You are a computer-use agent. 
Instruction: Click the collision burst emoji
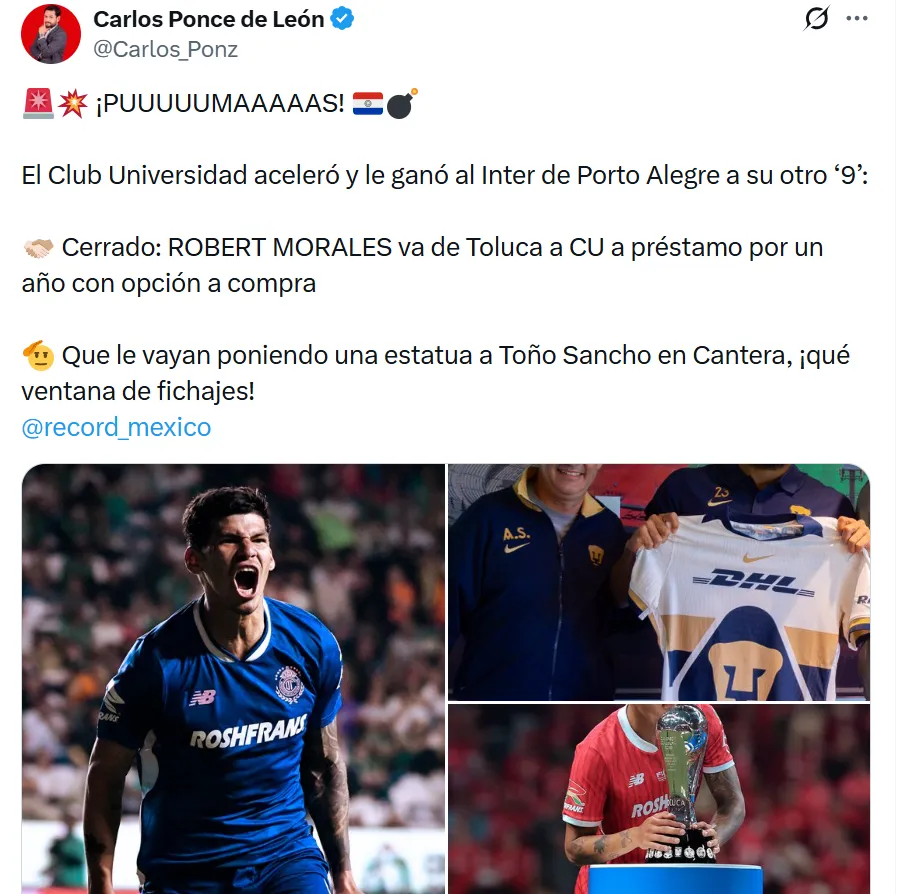(x=72, y=104)
